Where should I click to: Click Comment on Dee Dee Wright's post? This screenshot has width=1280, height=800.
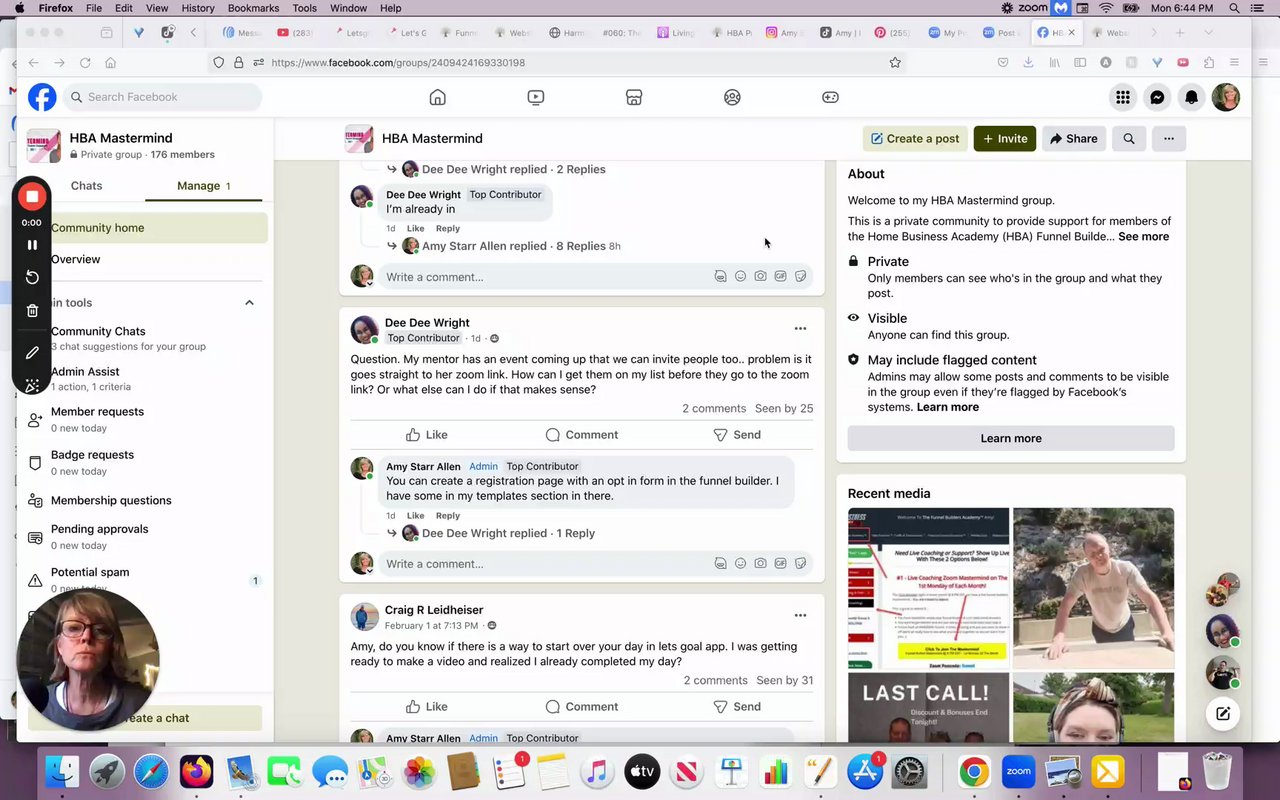pyautogui.click(x=582, y=435)
